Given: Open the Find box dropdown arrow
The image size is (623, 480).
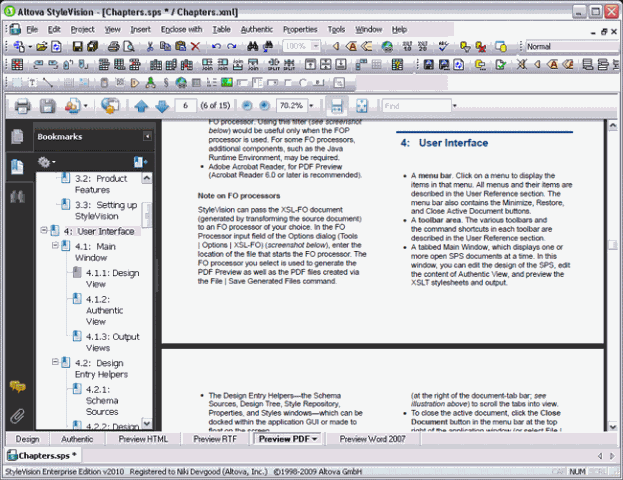Looking at the screenshot, I should 455,106.
